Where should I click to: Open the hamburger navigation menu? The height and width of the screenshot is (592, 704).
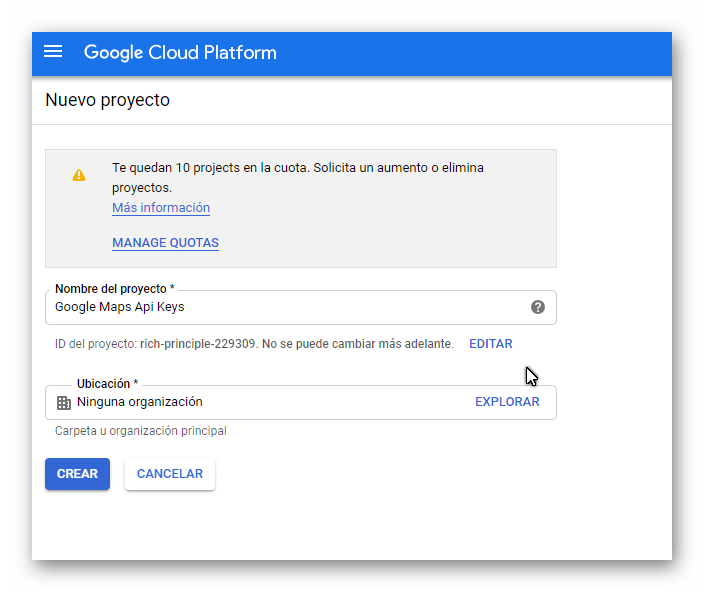click(x=53, y=52)
